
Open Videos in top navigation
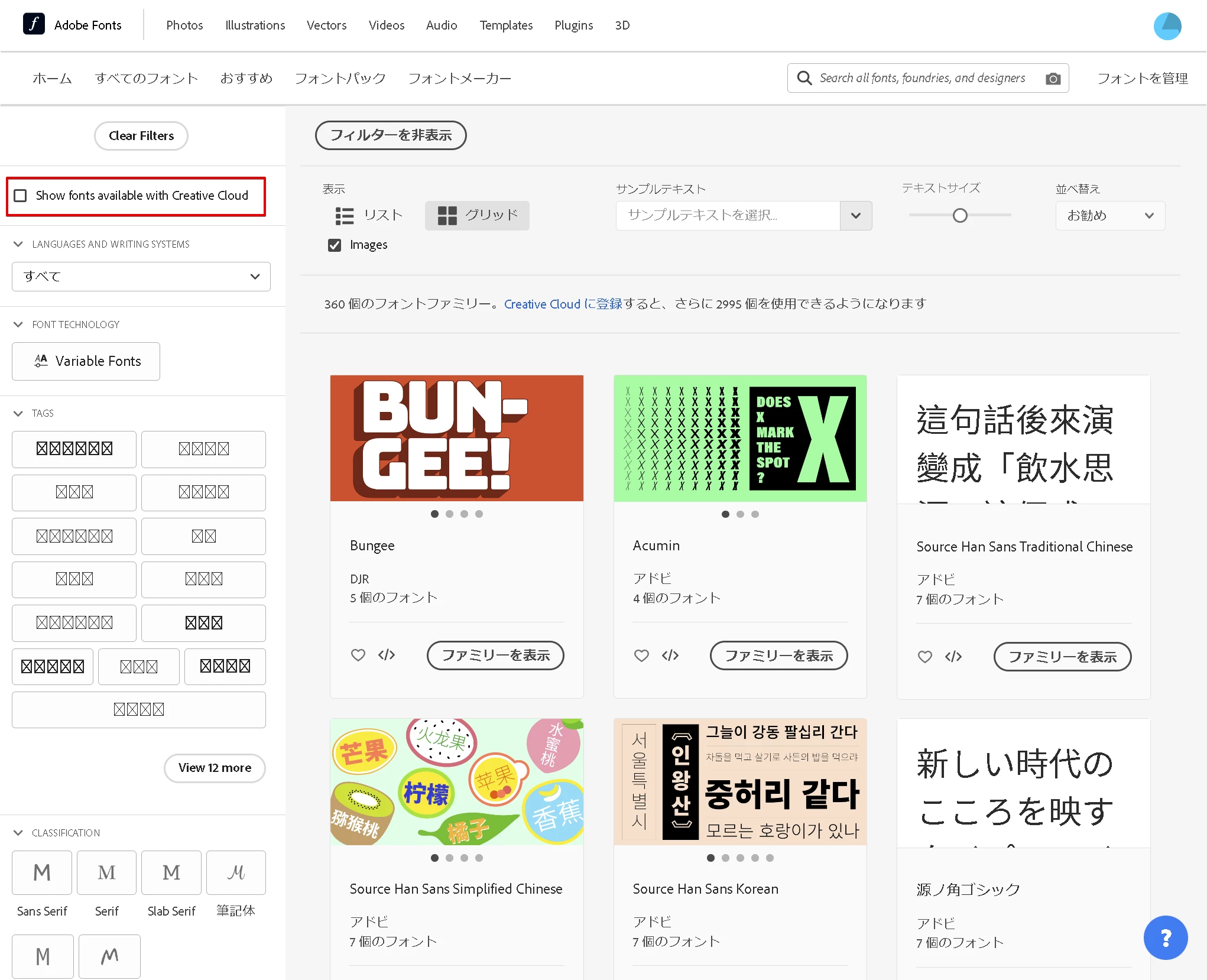click(x=387, y=25)
